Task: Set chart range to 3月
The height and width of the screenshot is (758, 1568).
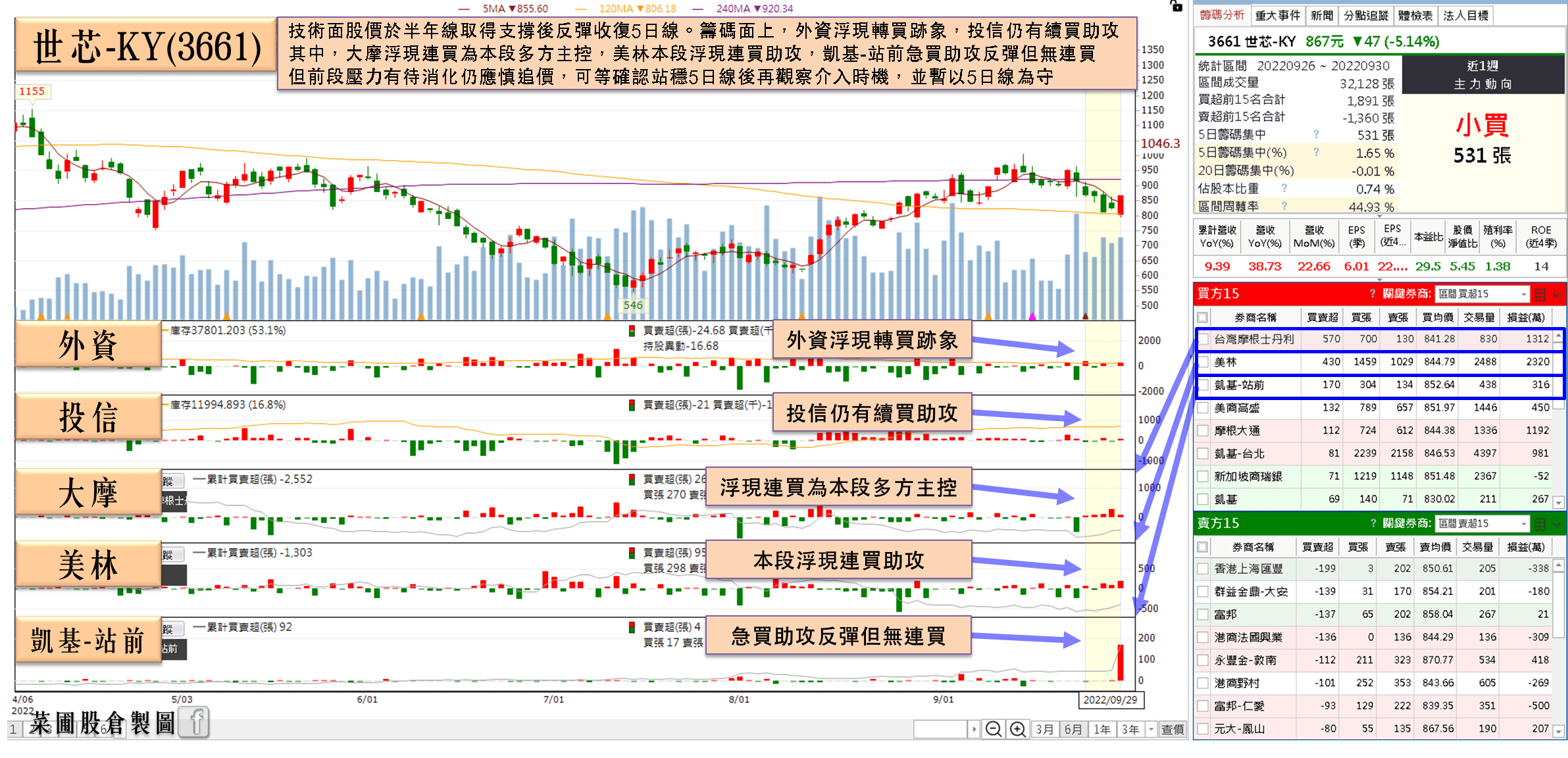Action: pyautogui.click(x=1044, y=729)
